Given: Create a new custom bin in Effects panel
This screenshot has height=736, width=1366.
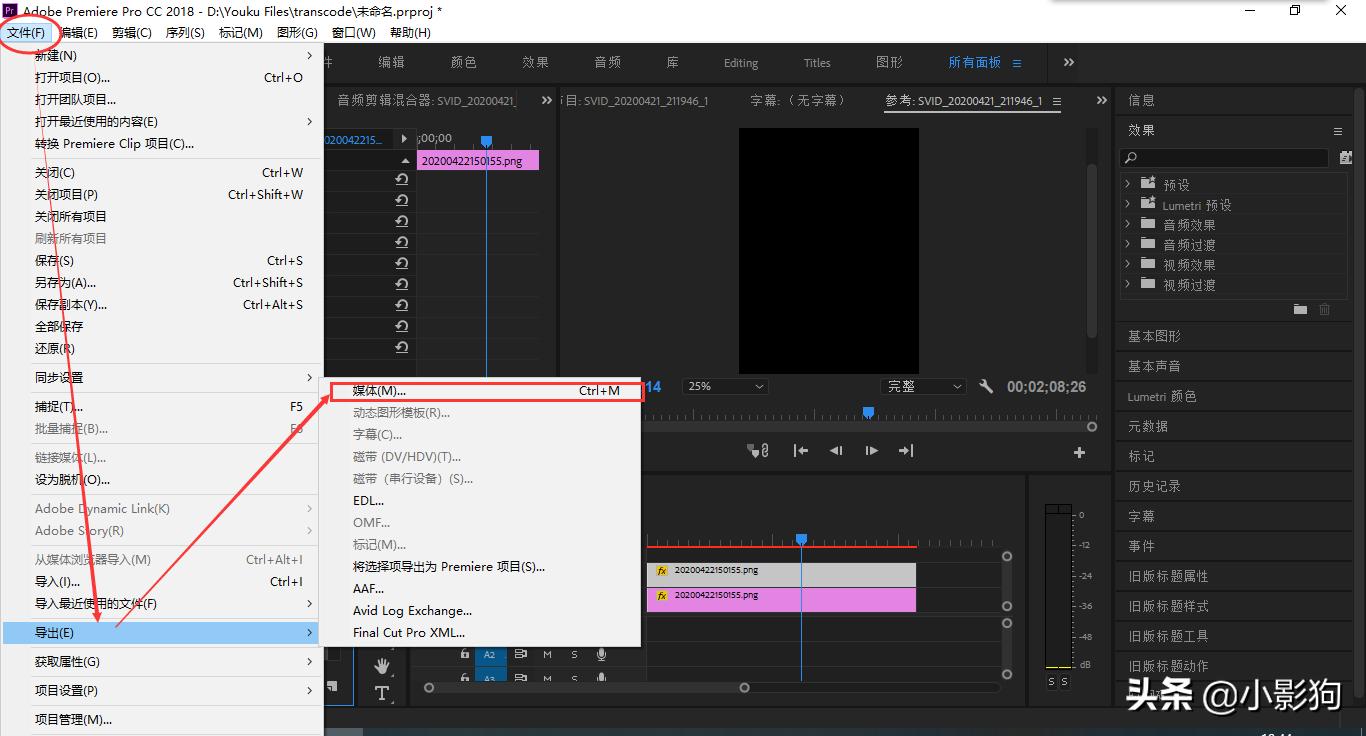Looking at the screenshot, I should point(1300,310).
